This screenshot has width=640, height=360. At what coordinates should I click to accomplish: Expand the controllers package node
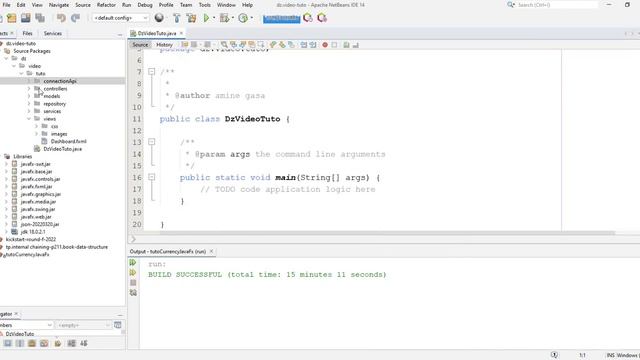click(29, 89)
